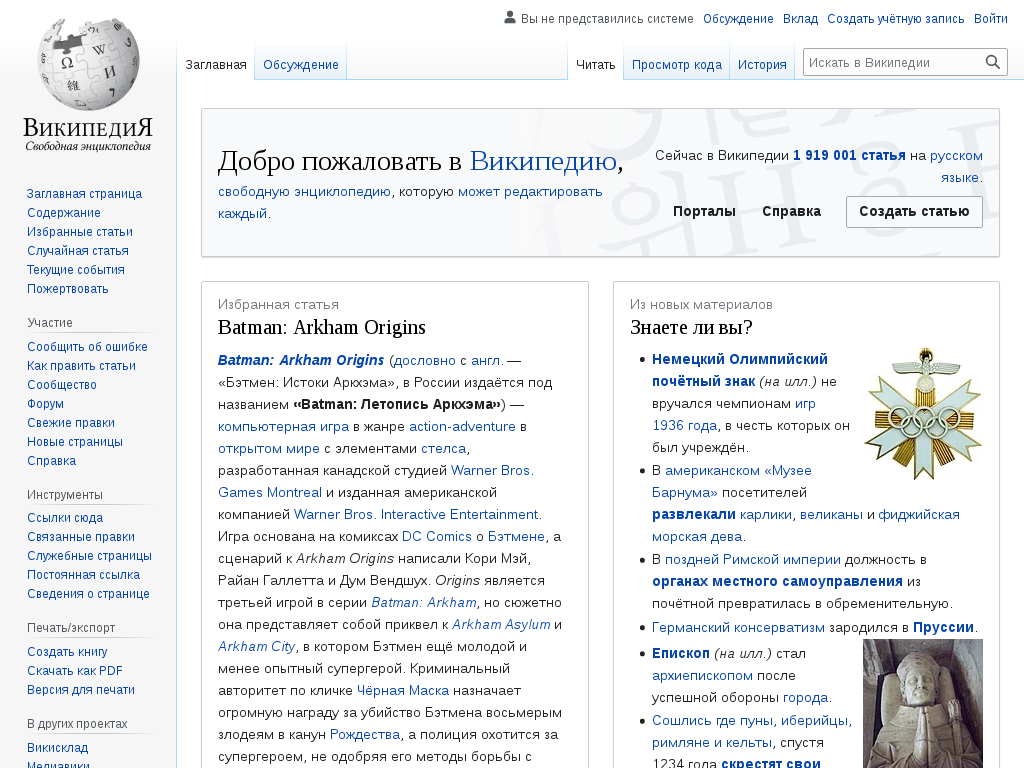Click the «Избранная статья» section label
Screen dimensions: 1024x768
point(278,304)
